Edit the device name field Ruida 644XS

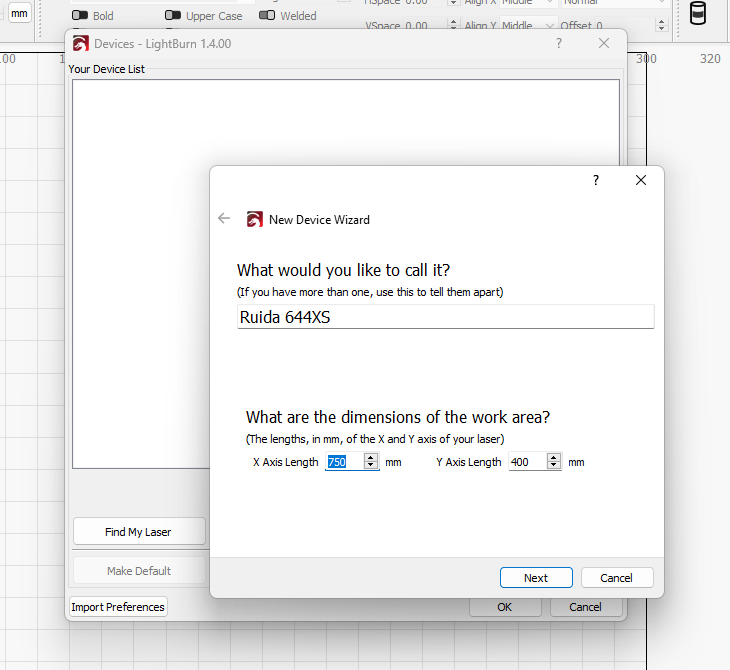tap(446, 317)
